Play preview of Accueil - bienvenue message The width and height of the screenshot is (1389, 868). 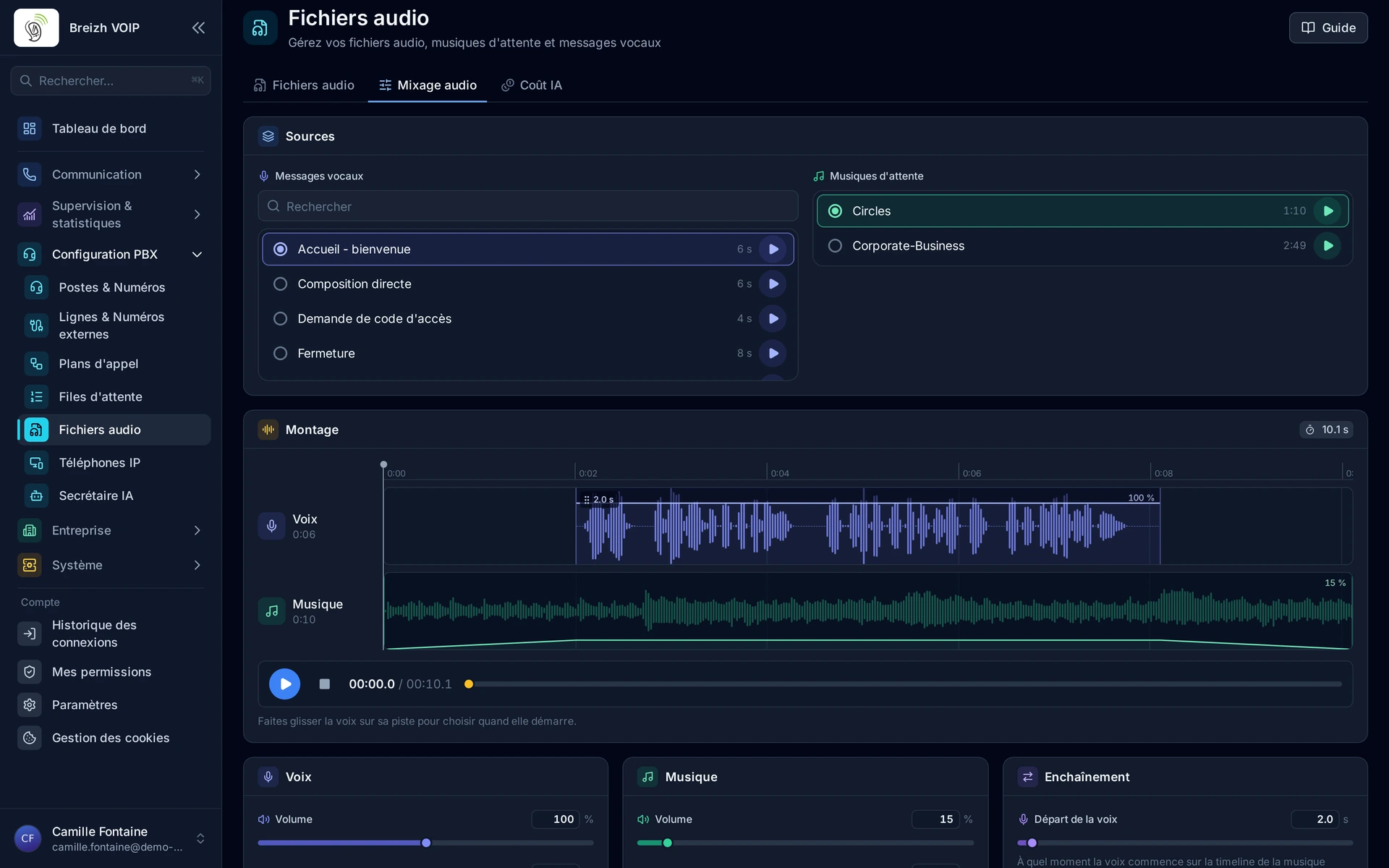tap(773, 249)
